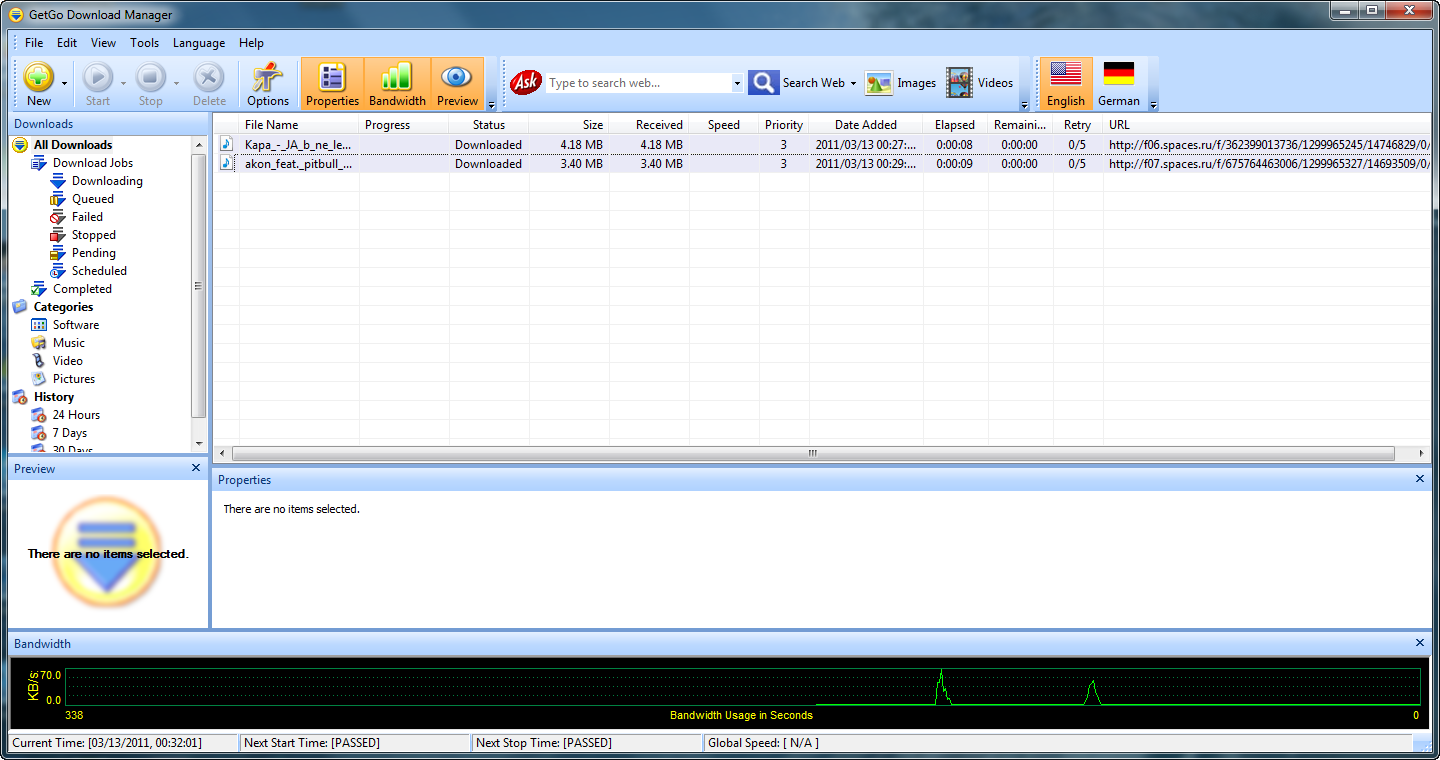Image resolution: width=1440 pixels, height=760 pixels.
Task: Click the Ask search logo icon
Action: 526,83
